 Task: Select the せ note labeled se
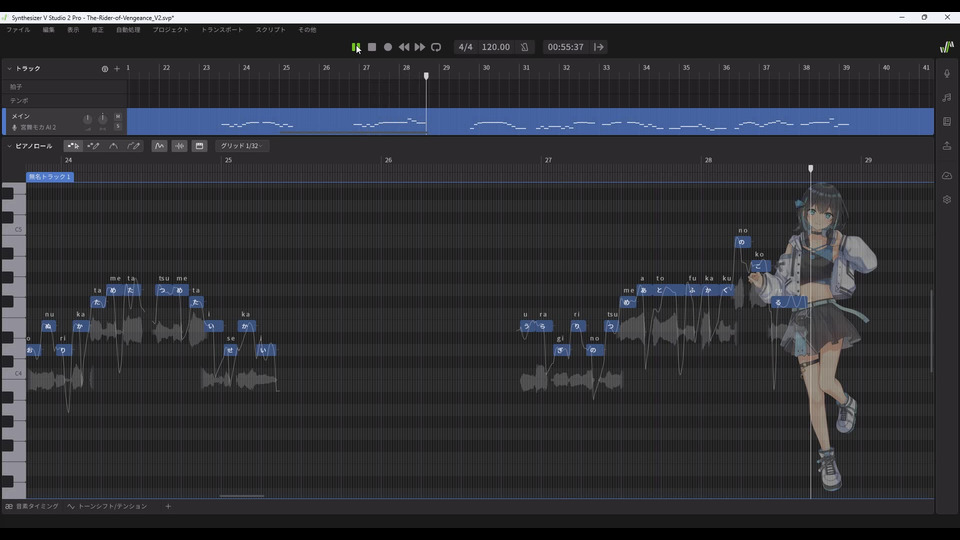231,350
